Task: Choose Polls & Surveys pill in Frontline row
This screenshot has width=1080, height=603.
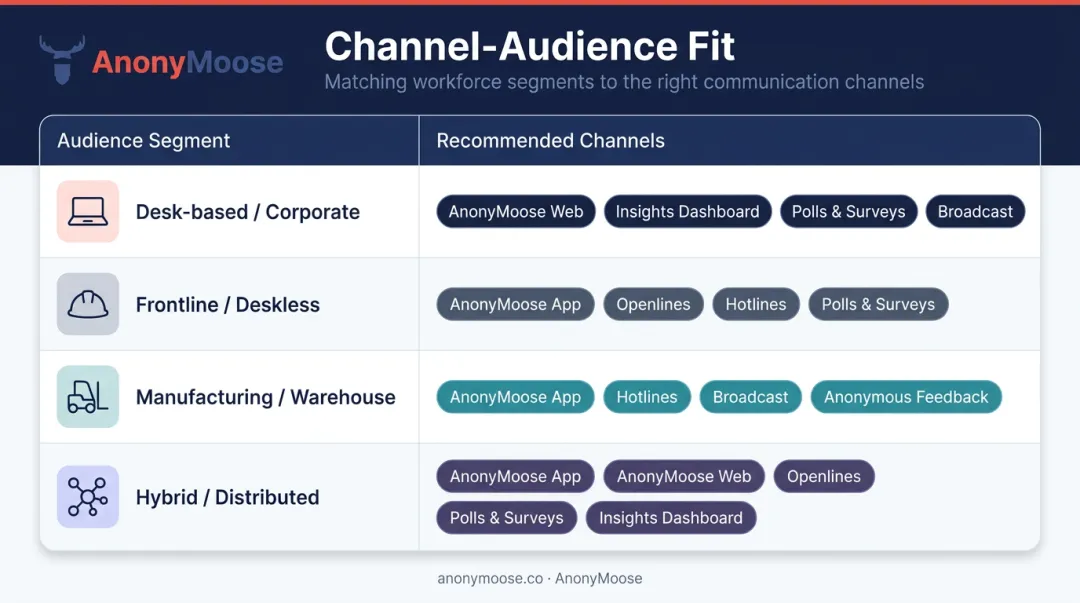Action: click(878, 304)
